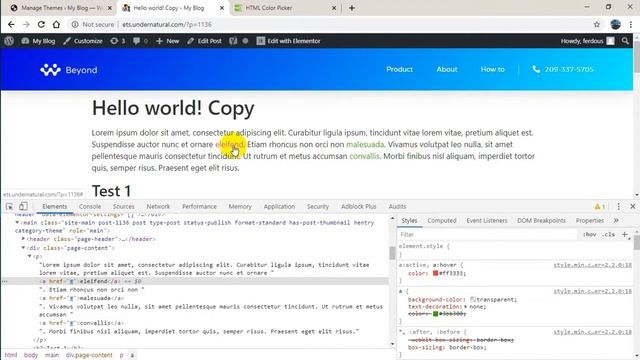Open the Application tab
Screen dimensions: 640x360
coord(279,207)
